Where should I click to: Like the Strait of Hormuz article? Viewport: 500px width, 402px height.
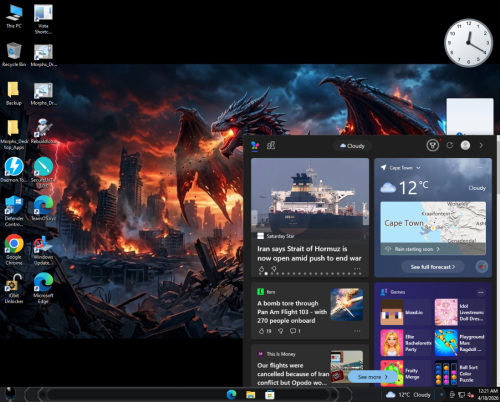pyautogui.click(x=262, y=268)
